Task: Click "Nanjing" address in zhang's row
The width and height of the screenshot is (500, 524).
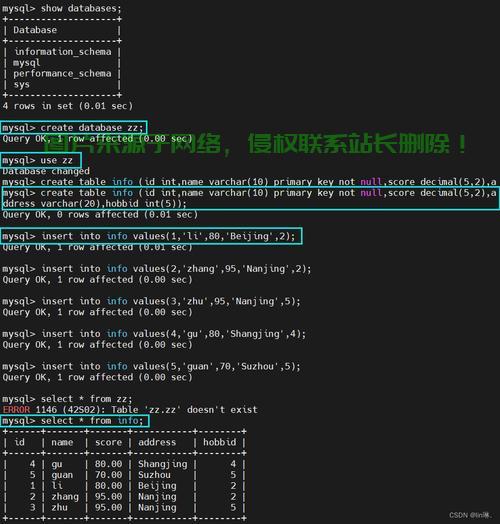Action: 157,497
